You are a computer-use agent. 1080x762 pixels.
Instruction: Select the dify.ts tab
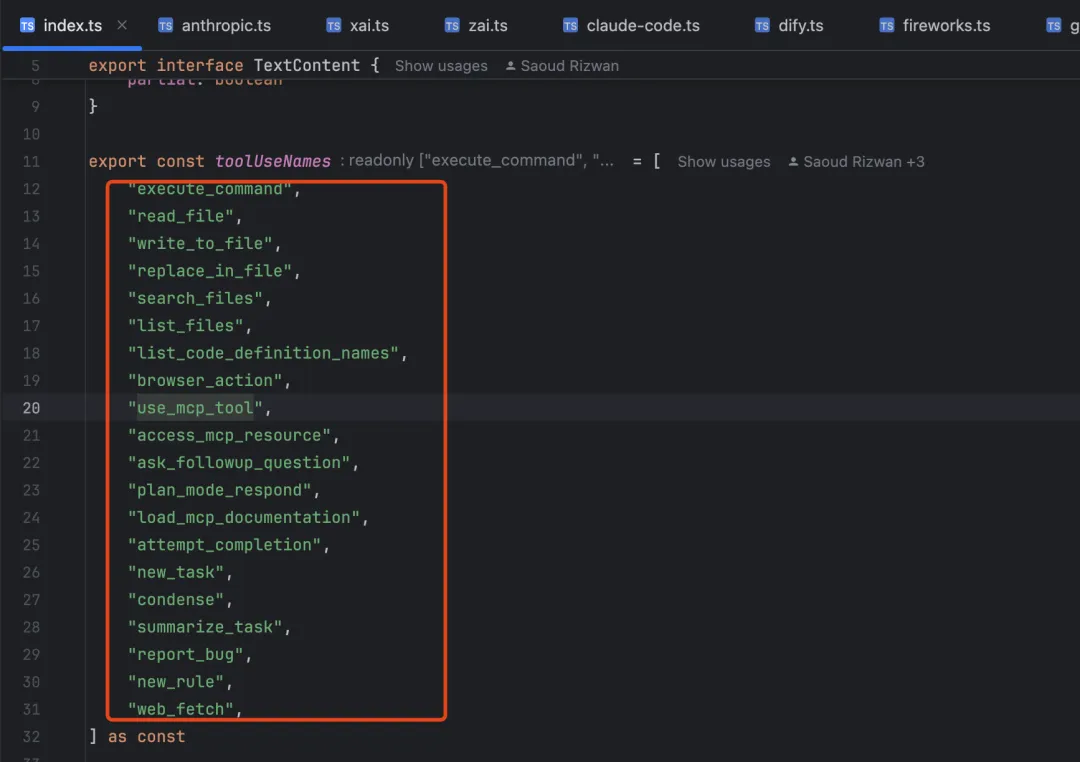[x=801, y=26]
